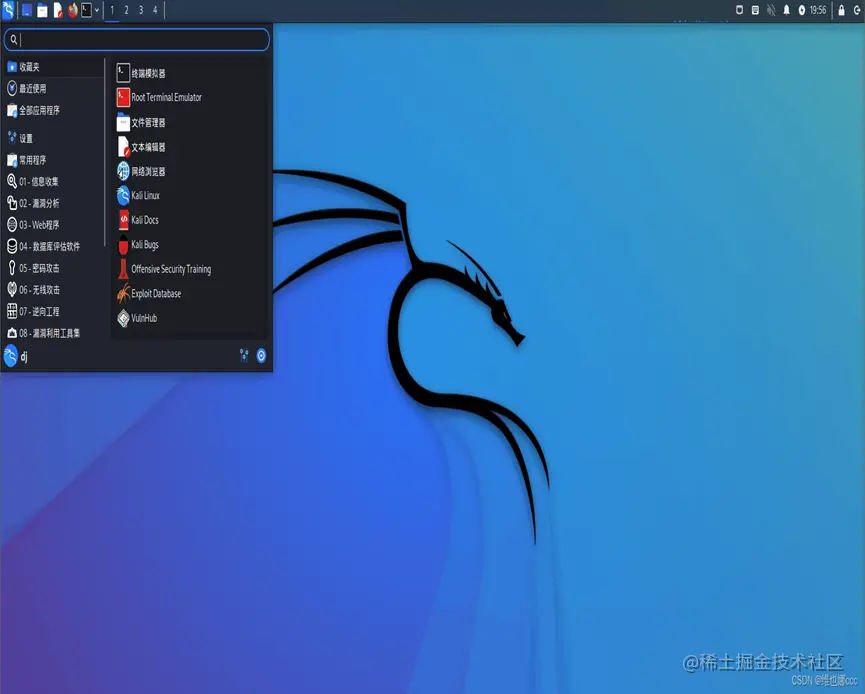Click the Show Desktop icon in the top panel

pos(26,10)
